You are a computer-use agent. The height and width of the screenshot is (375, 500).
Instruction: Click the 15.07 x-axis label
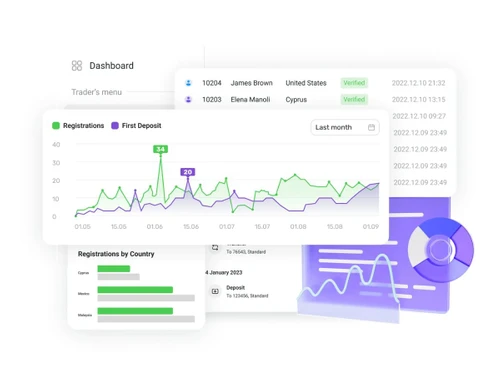(262, 227)
